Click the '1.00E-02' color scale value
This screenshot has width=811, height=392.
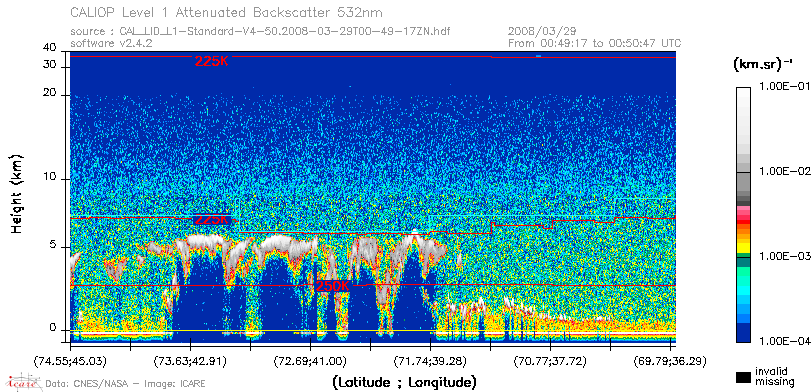click(784, 172)
